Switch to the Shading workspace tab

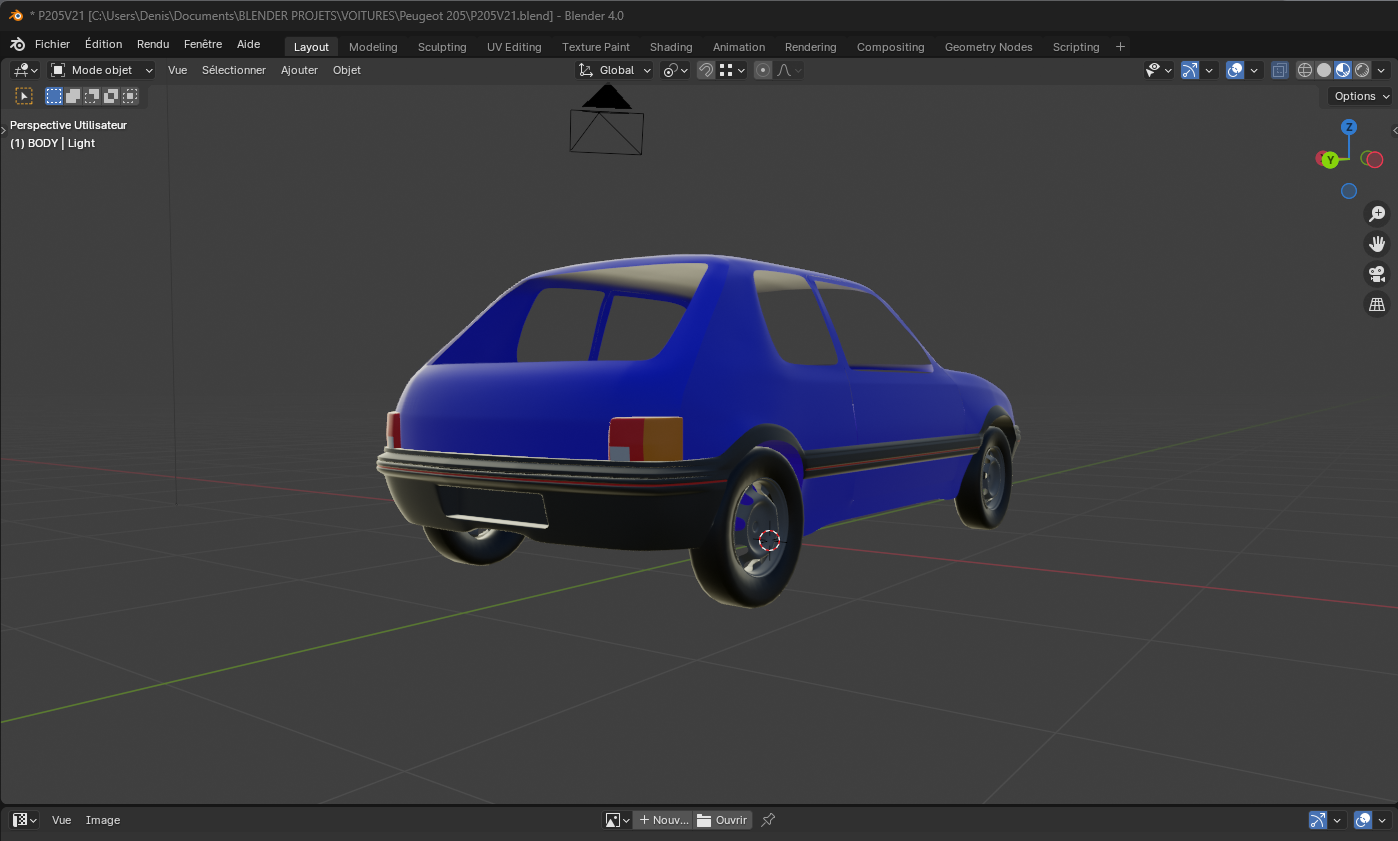coord(671,47)
